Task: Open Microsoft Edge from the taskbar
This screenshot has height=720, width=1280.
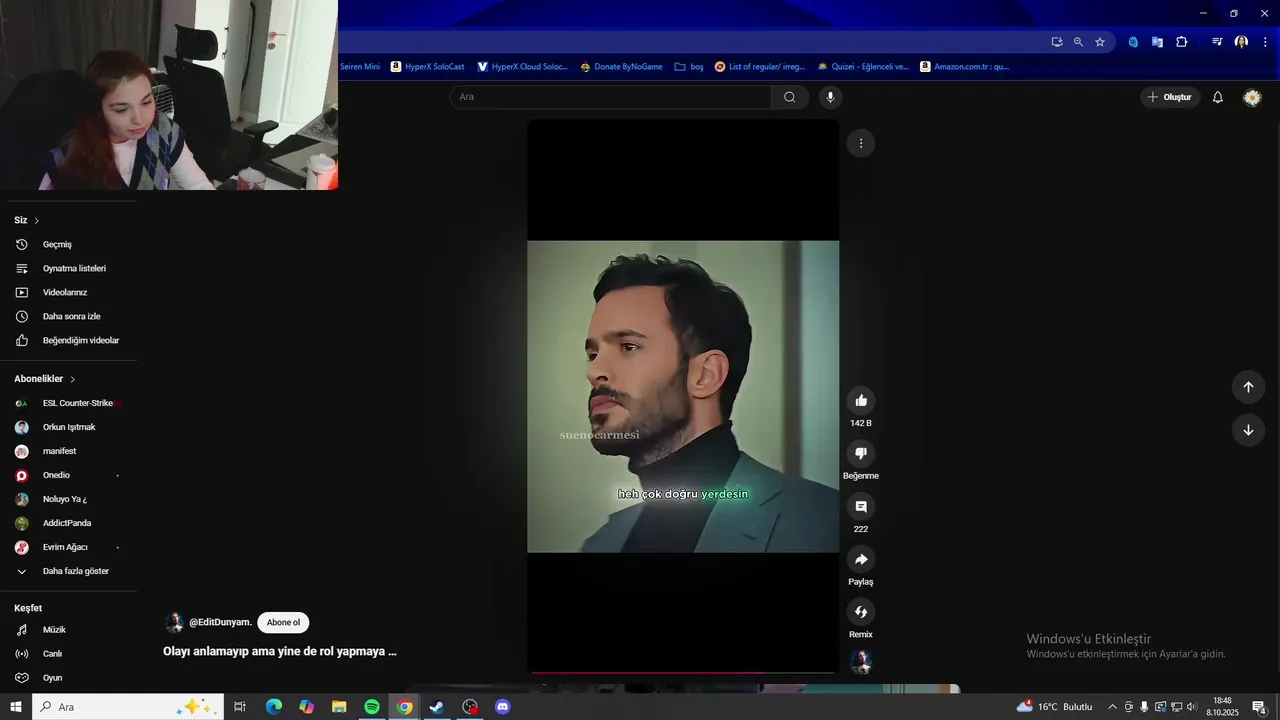Action: tap(273, 707)
